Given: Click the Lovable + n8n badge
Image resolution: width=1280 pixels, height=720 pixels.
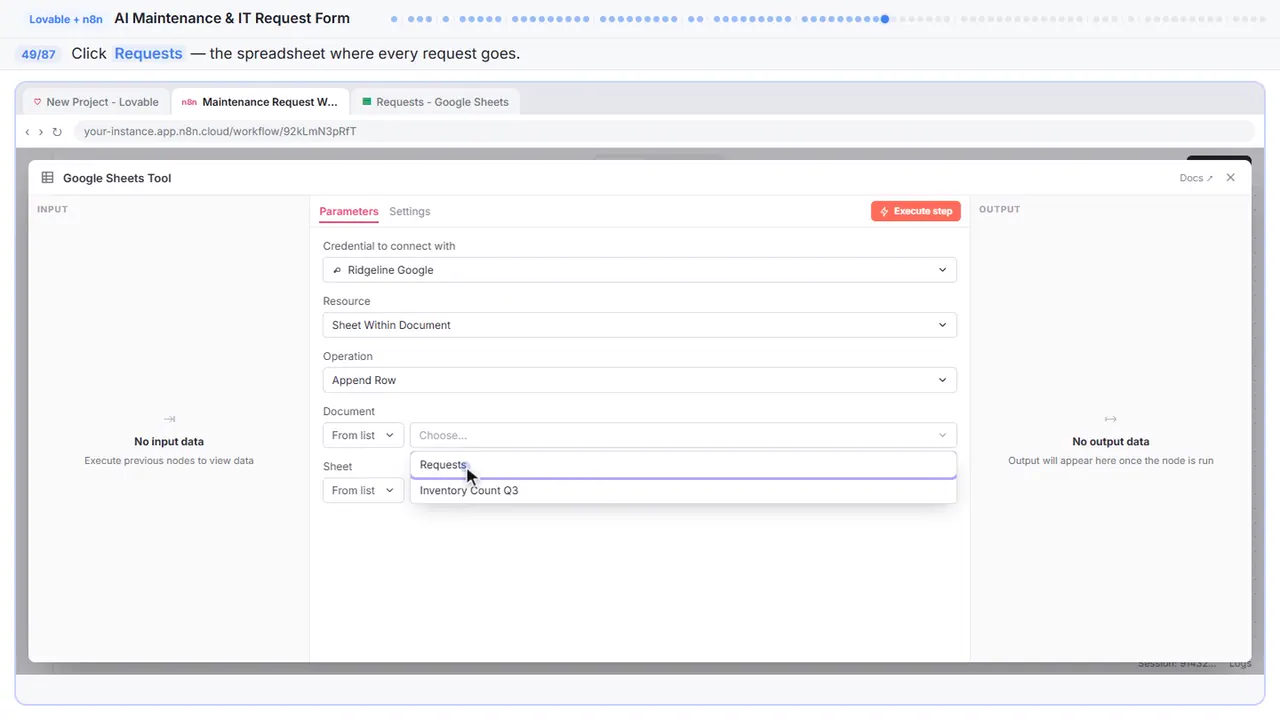Looking at the screenshot, I should [x=66, y=19].
